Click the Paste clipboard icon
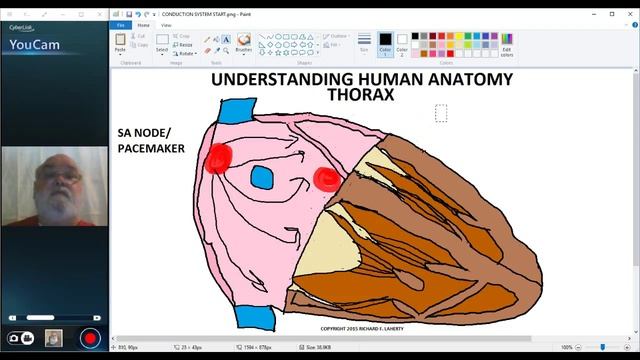The image size is (640, 360). pyautogui.click(x=120, y=39)
